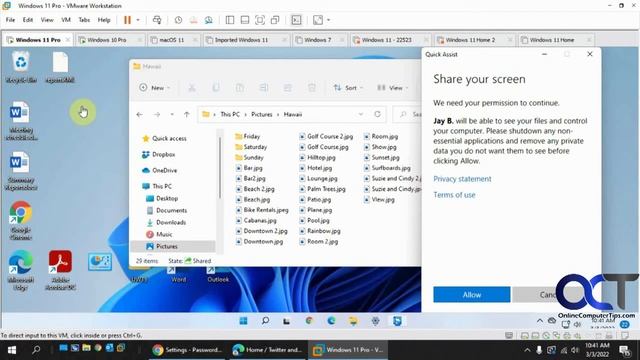Click the Paste icon in File Explorer
Image resolution: width=640 pixels, height=360 pixels.
click(x=240, y=88)
